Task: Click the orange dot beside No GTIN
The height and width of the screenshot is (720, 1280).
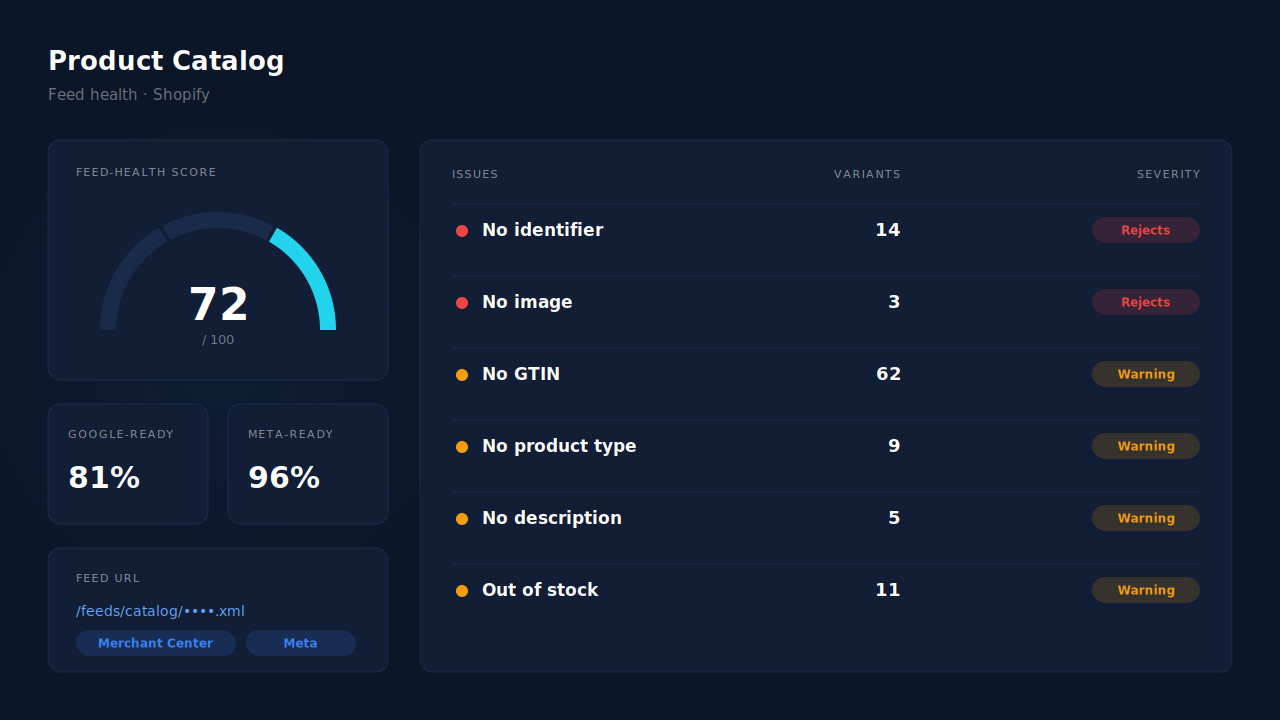Action: point(462,375)
